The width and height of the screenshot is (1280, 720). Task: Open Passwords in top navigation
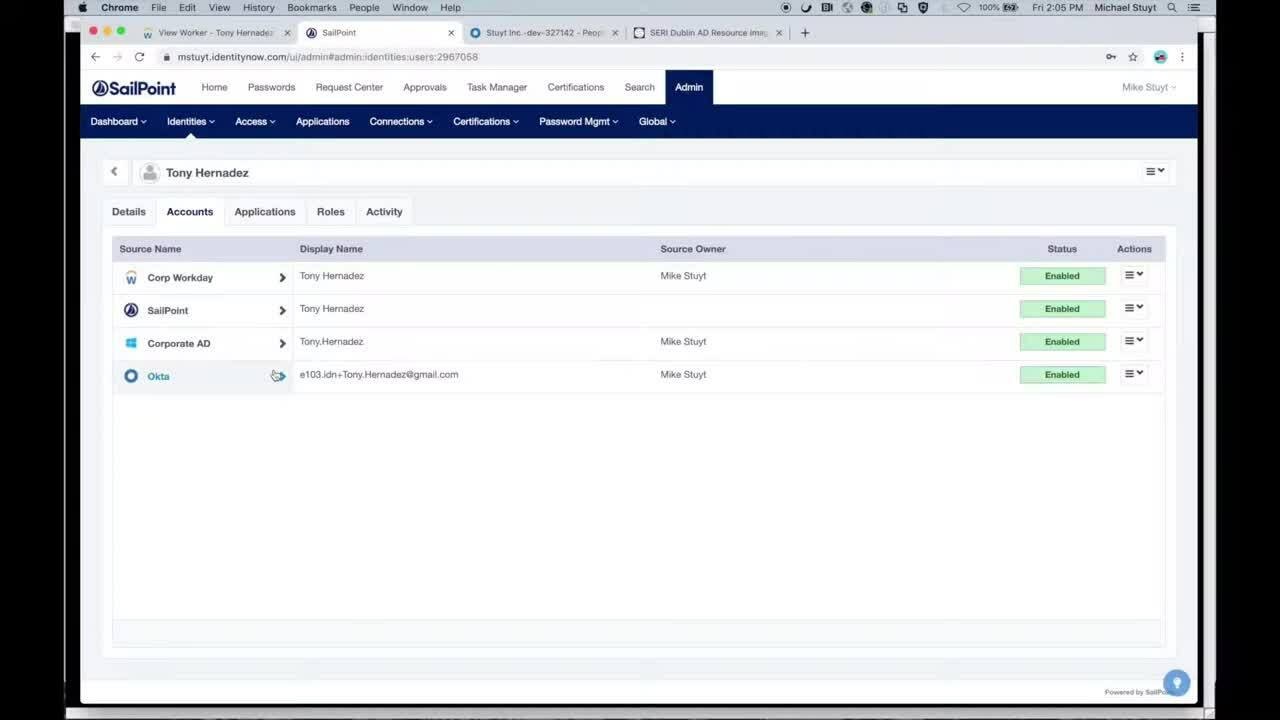pyautogui.click(x=271, y=87)
